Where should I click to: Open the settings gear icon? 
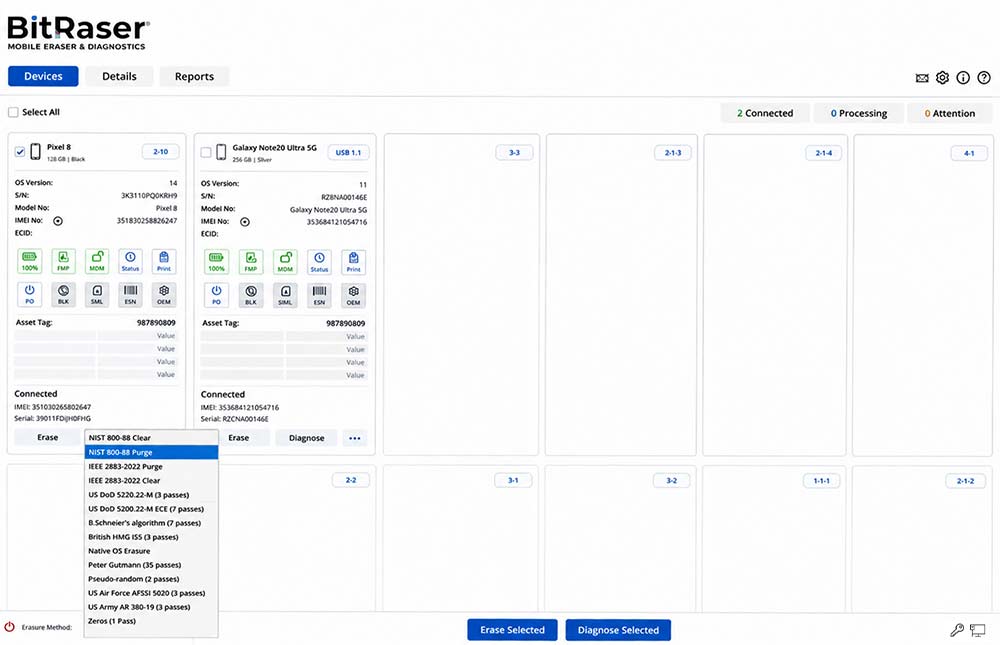[942, 78]
